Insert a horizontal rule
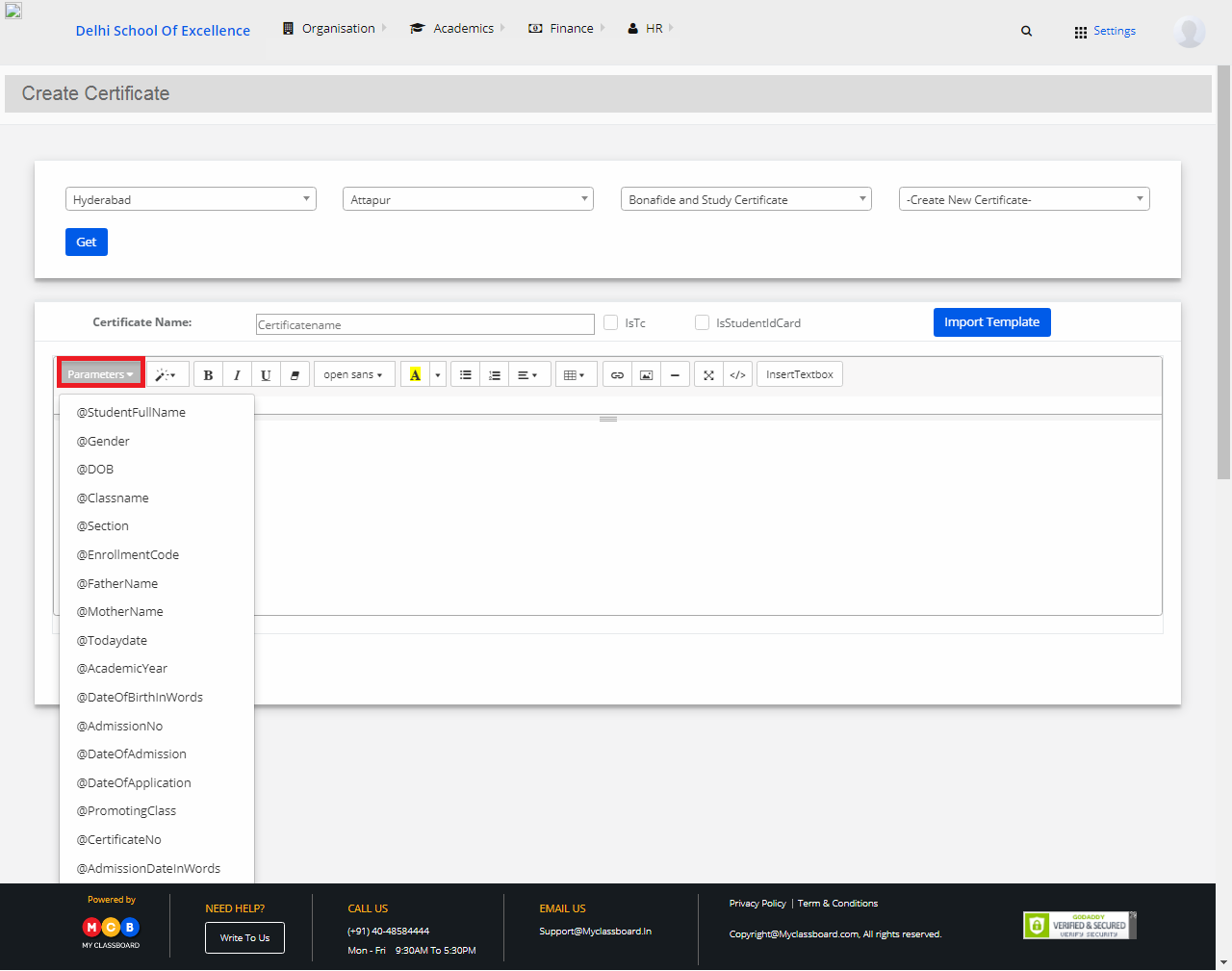The width and height of the screenshot is (1232, 971). point(675,374)
